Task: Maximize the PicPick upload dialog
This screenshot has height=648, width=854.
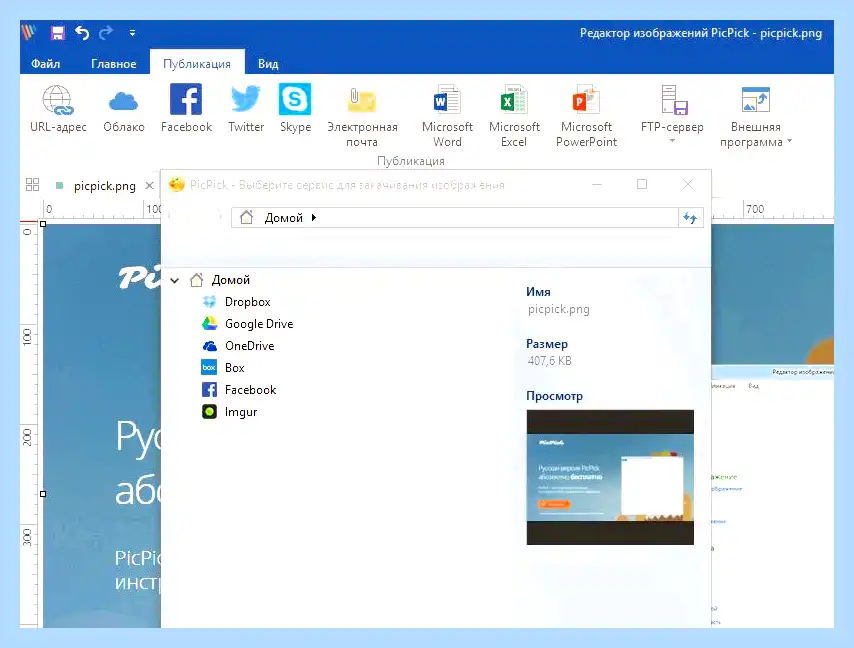Action: point(642,184)
